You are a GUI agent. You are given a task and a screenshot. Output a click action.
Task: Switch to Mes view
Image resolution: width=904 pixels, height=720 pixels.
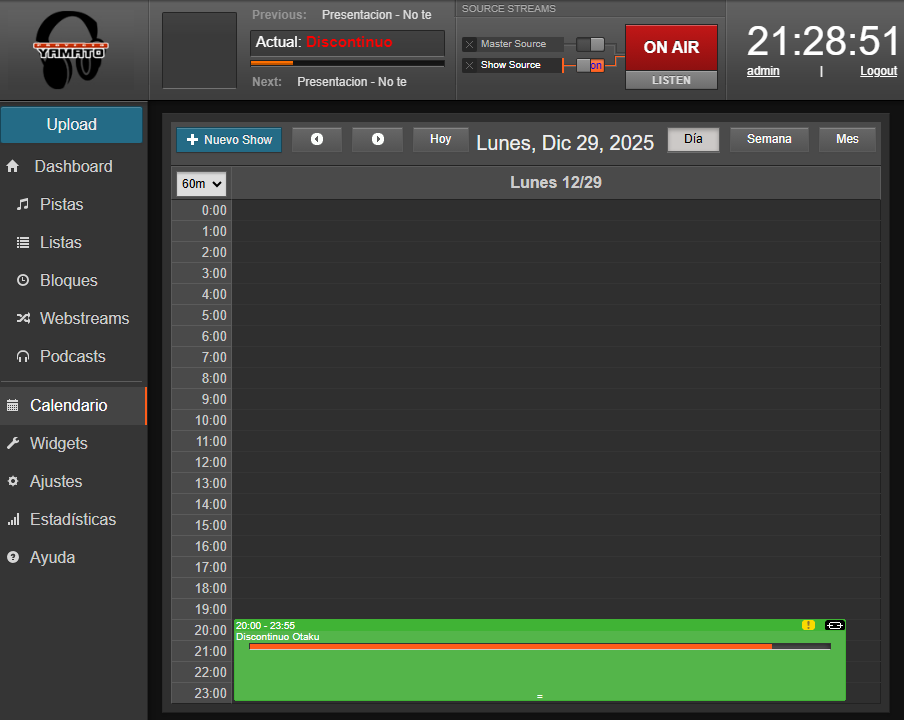pos(847,140)
